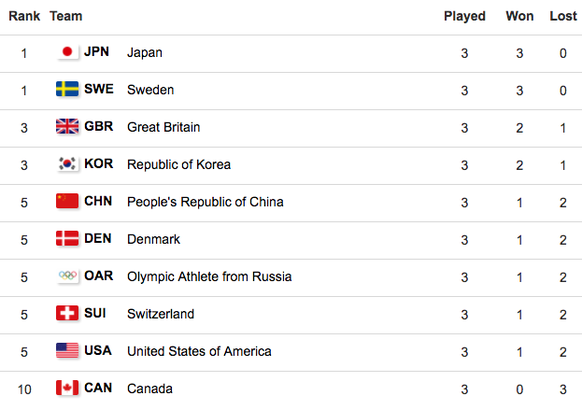Image resolution: width=582 pixels, height=410 pixels.
Task: Select the Played column header
Action: [x=465, y=16]
